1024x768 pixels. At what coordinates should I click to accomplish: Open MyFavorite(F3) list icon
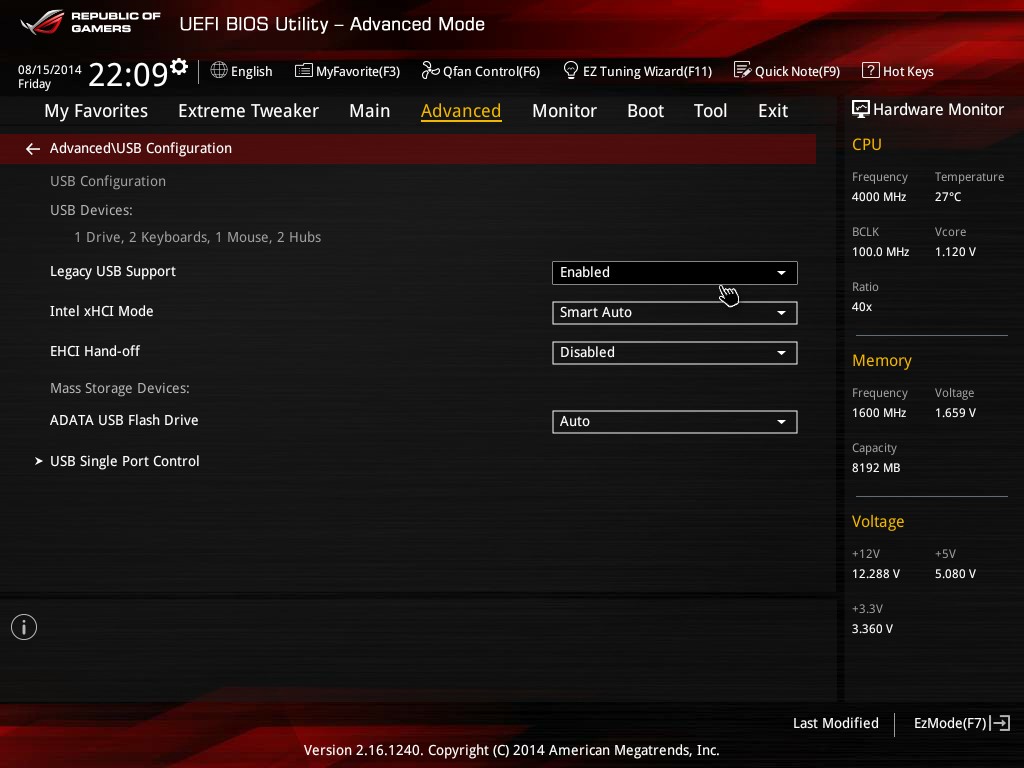tap(303, 71)
